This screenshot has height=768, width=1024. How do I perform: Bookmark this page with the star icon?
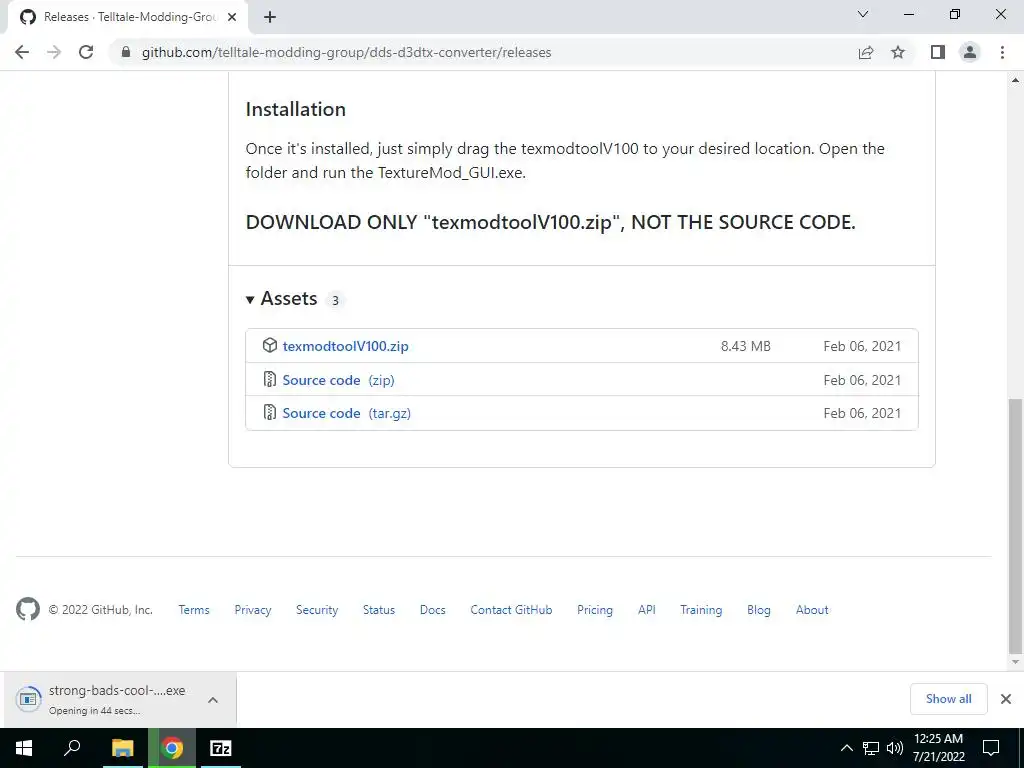click(898, 52)
